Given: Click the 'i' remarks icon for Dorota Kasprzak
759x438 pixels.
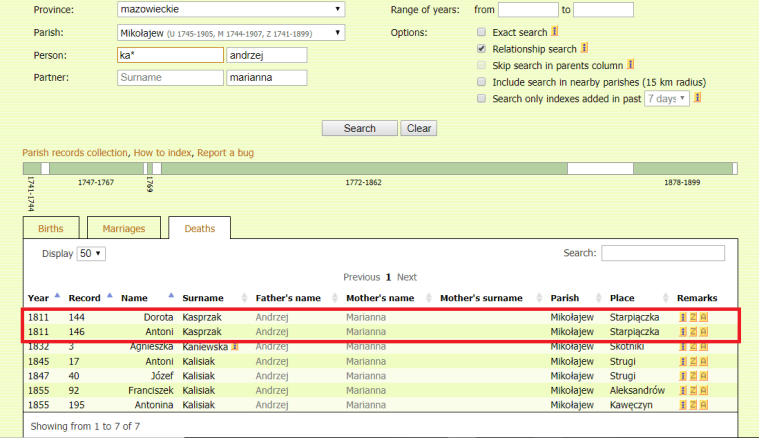Looking at the screenshot, I should click(683, 317).
